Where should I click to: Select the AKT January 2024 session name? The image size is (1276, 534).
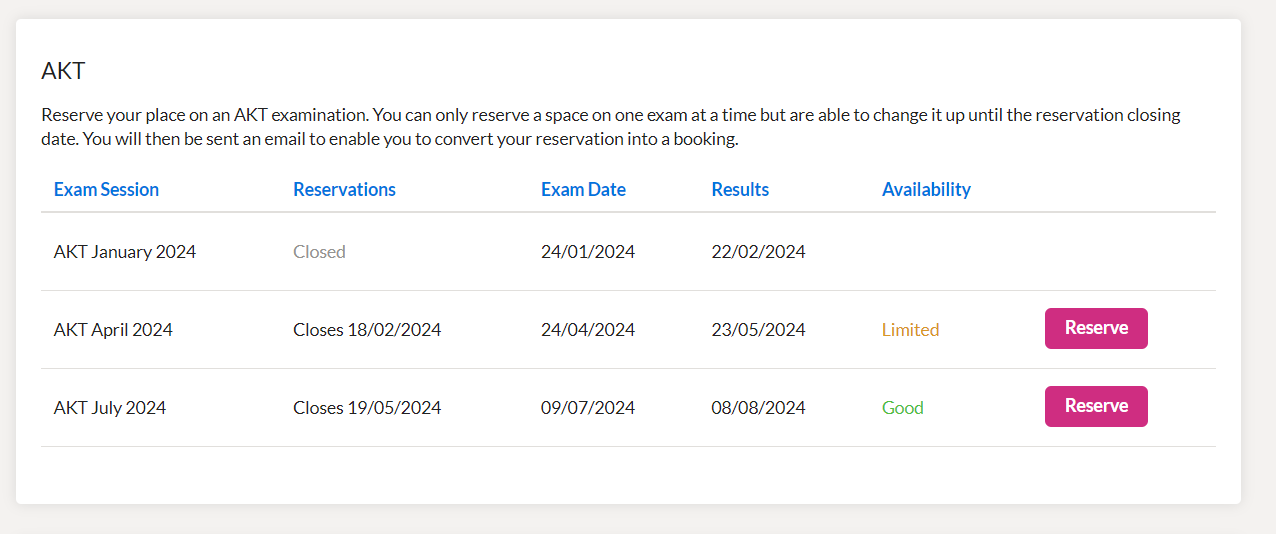click(x=125, y=252)
